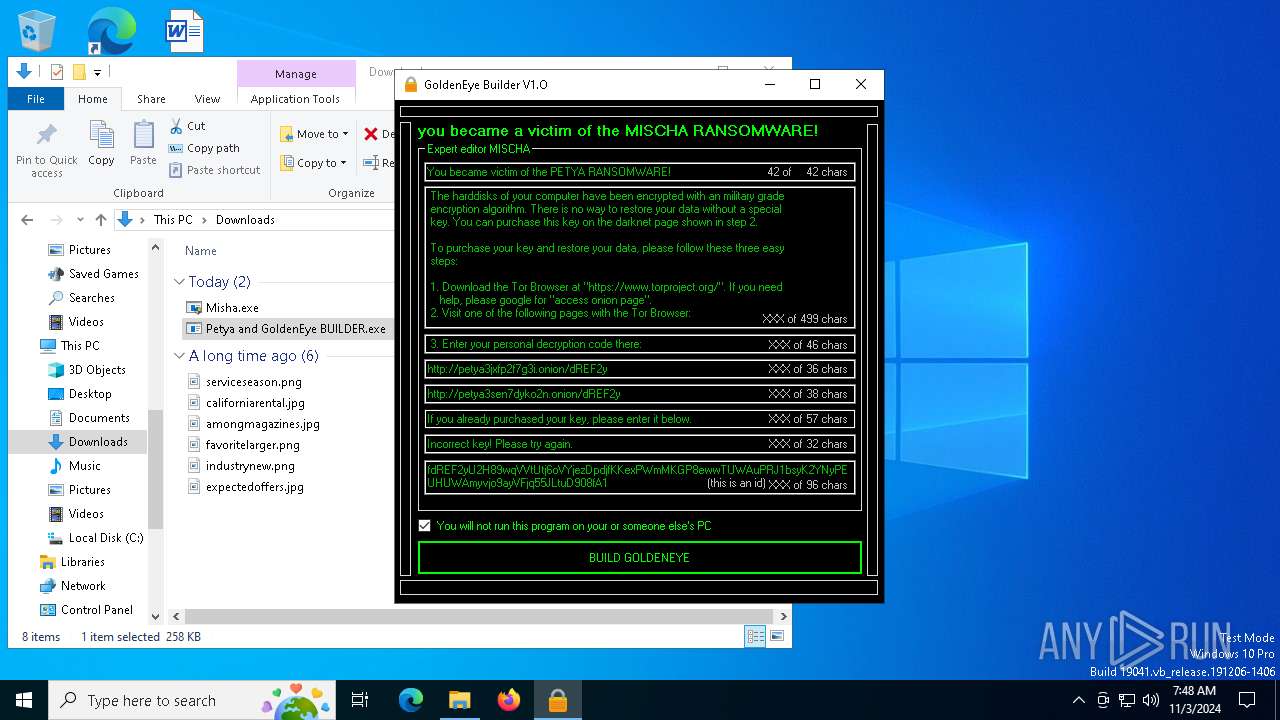Click the Paste icon in Clipboard group
Viewport: 1280px width, 720px height.
click(144, 143)
